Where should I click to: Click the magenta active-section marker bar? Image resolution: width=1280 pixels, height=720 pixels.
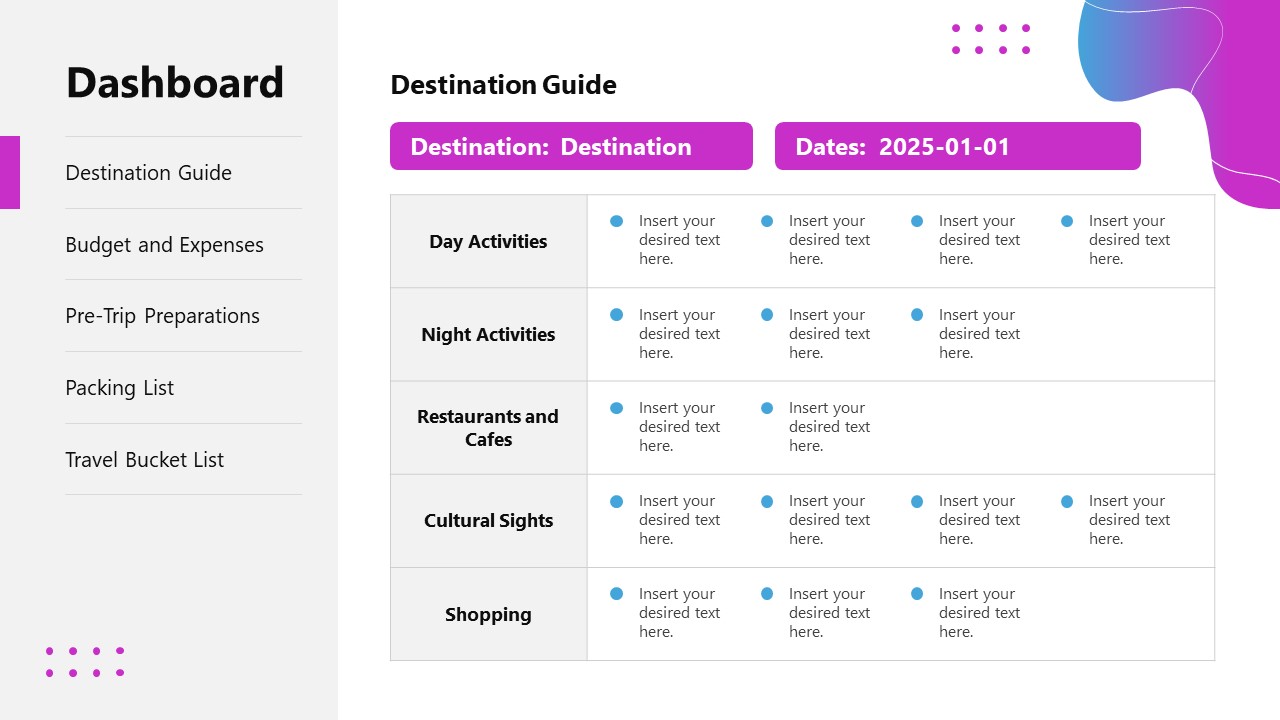coord(10,172)
